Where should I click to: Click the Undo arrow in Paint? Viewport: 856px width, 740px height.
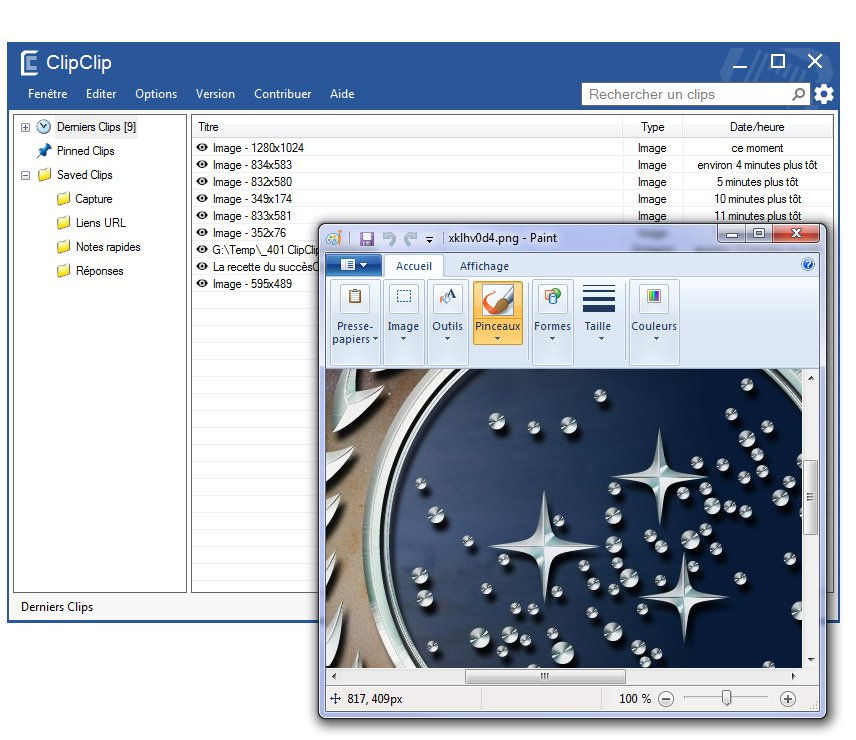pyautogui.click(x=389, y=238)
